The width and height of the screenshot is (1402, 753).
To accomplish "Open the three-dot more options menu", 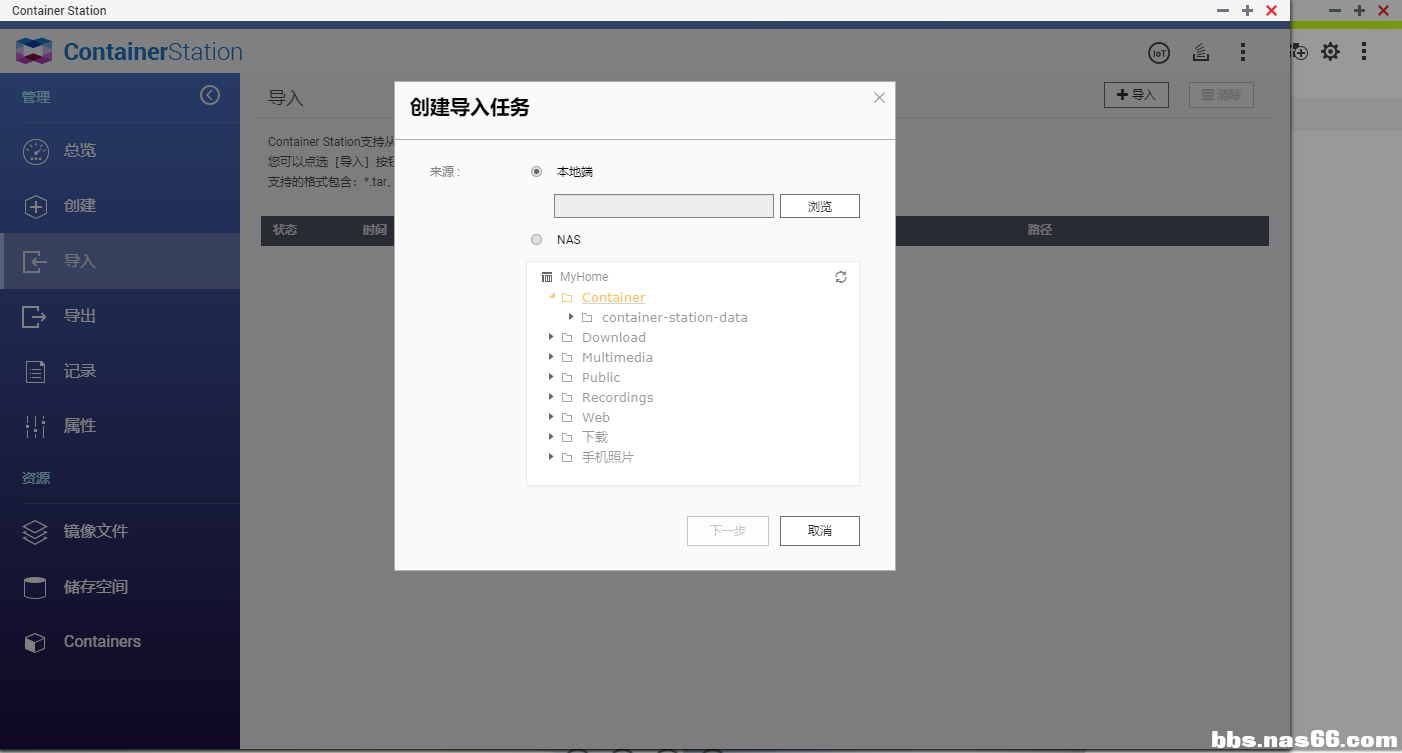I will coord(1242,52).
